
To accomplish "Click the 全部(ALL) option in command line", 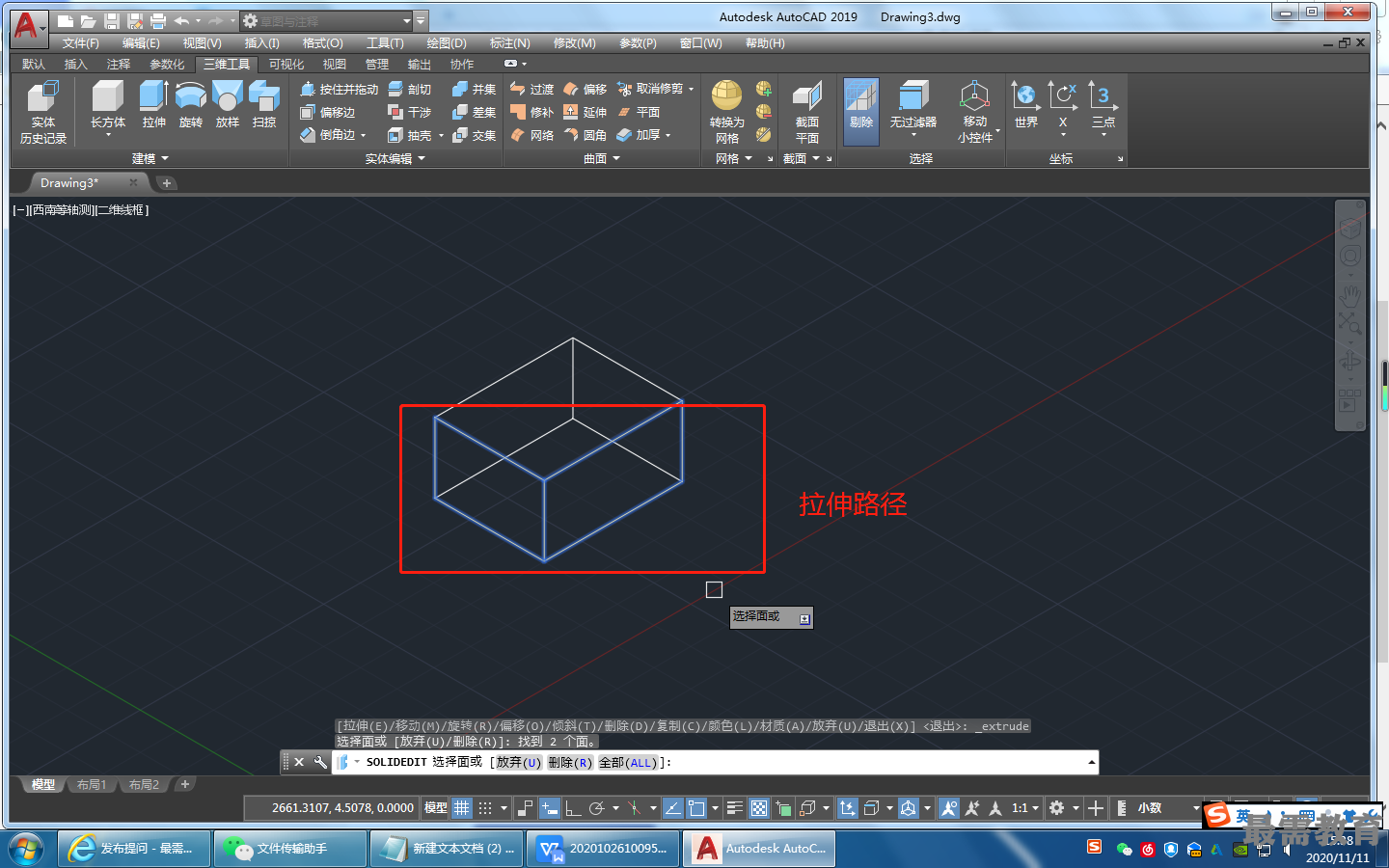I will (628, 762).
